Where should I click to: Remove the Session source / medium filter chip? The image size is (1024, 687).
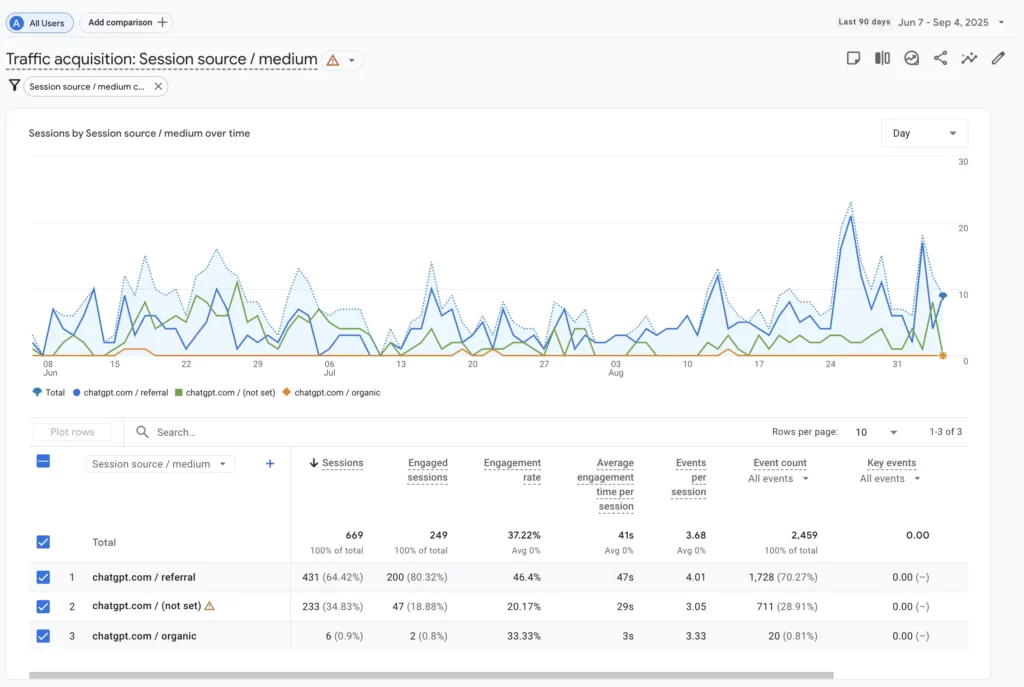coord(158,87)
